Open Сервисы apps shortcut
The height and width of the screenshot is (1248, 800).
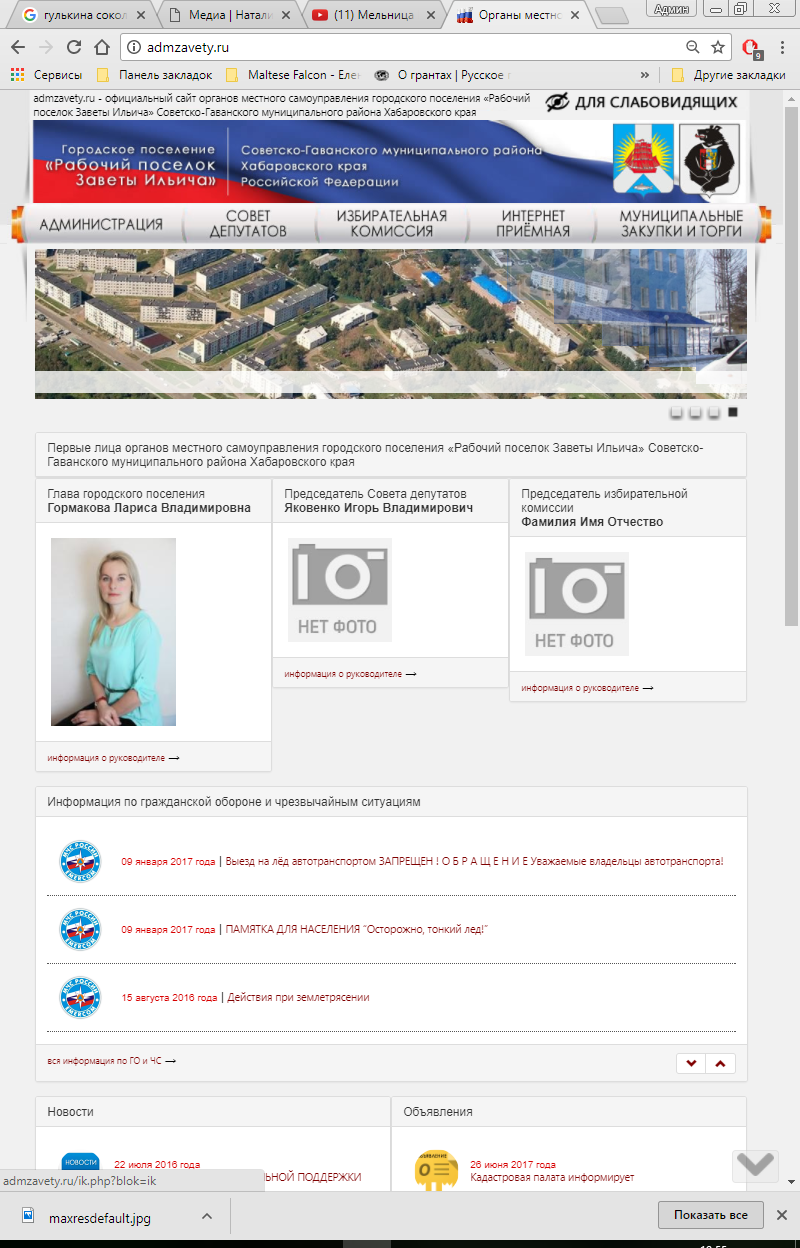(46, 75)
